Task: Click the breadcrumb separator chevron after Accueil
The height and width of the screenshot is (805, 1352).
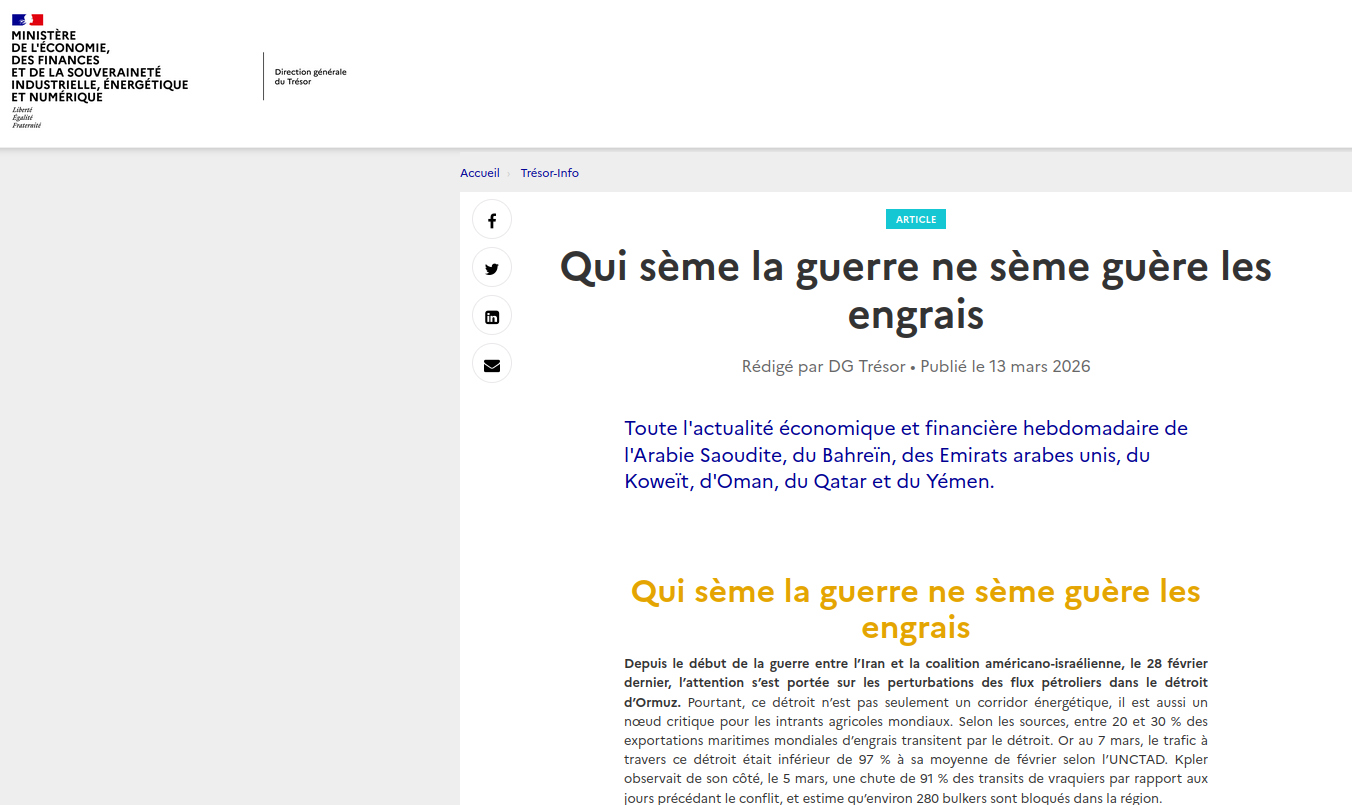Action: tap(508, 172)
